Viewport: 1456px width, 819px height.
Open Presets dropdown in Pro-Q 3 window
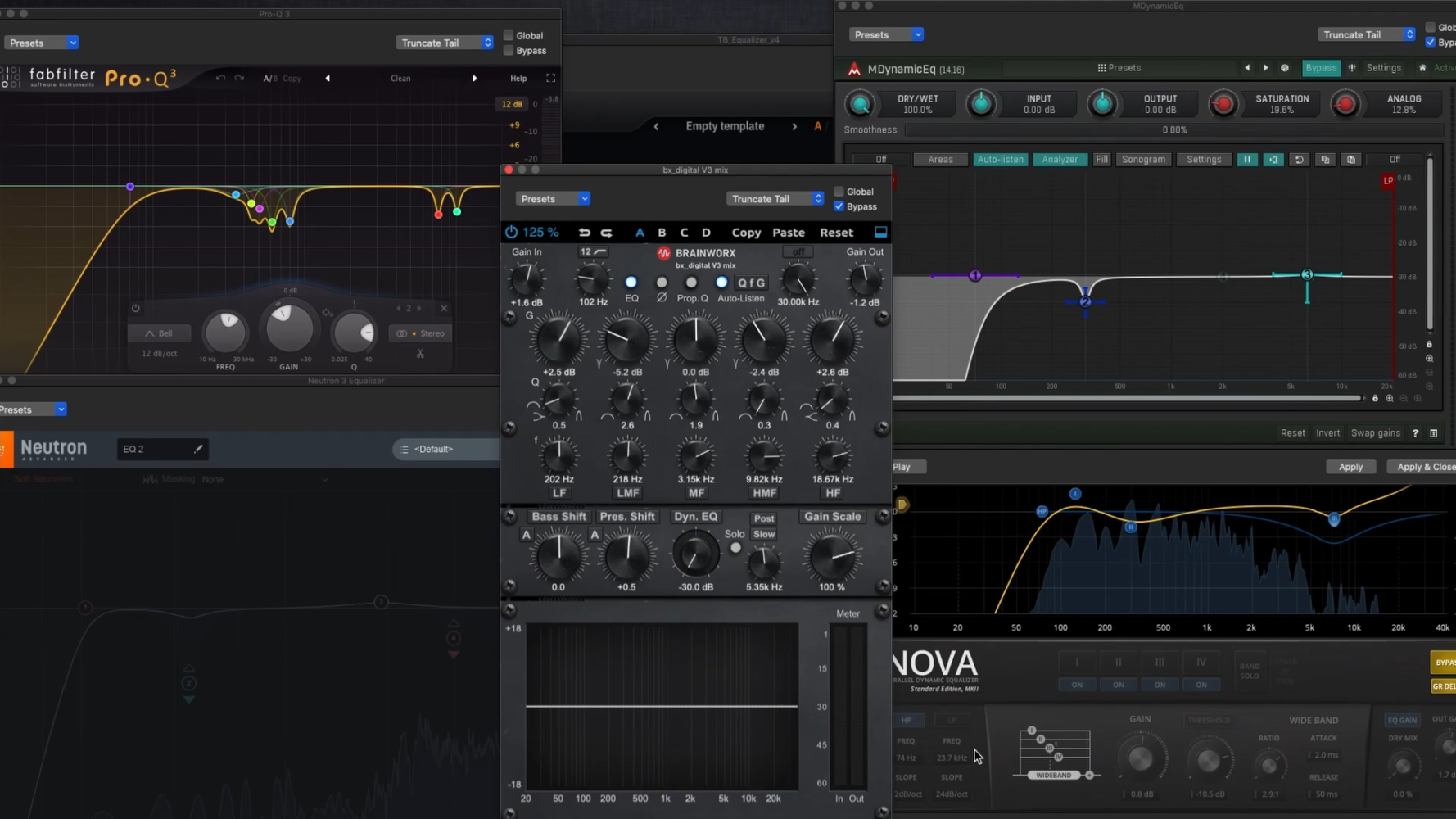[41, 43]
